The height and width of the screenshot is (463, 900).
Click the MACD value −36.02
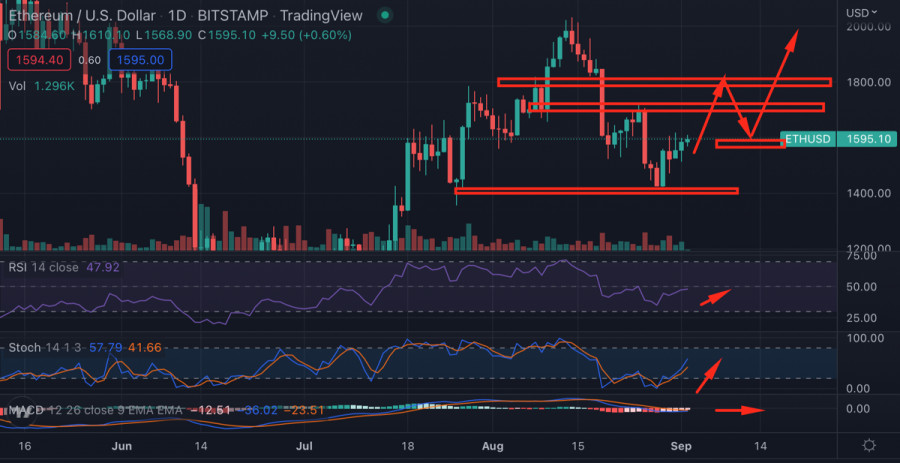[258, 410]
